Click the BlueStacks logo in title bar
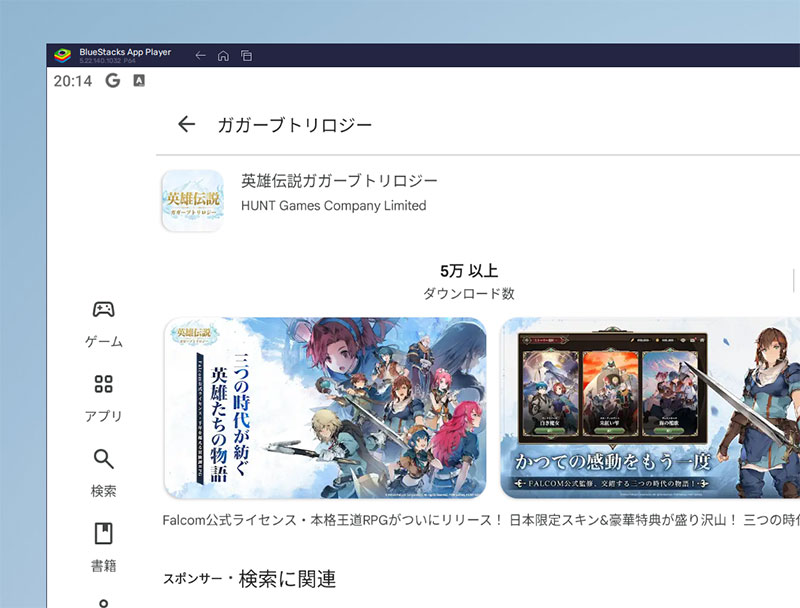 [x=62, y=55]
